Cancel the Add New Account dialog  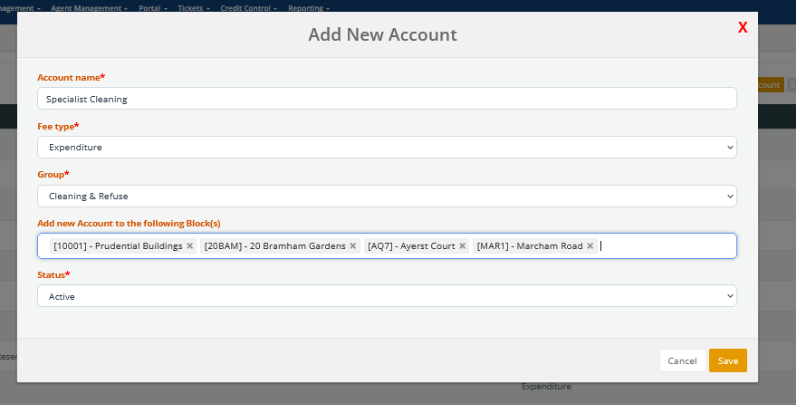[x=682, y=360]
